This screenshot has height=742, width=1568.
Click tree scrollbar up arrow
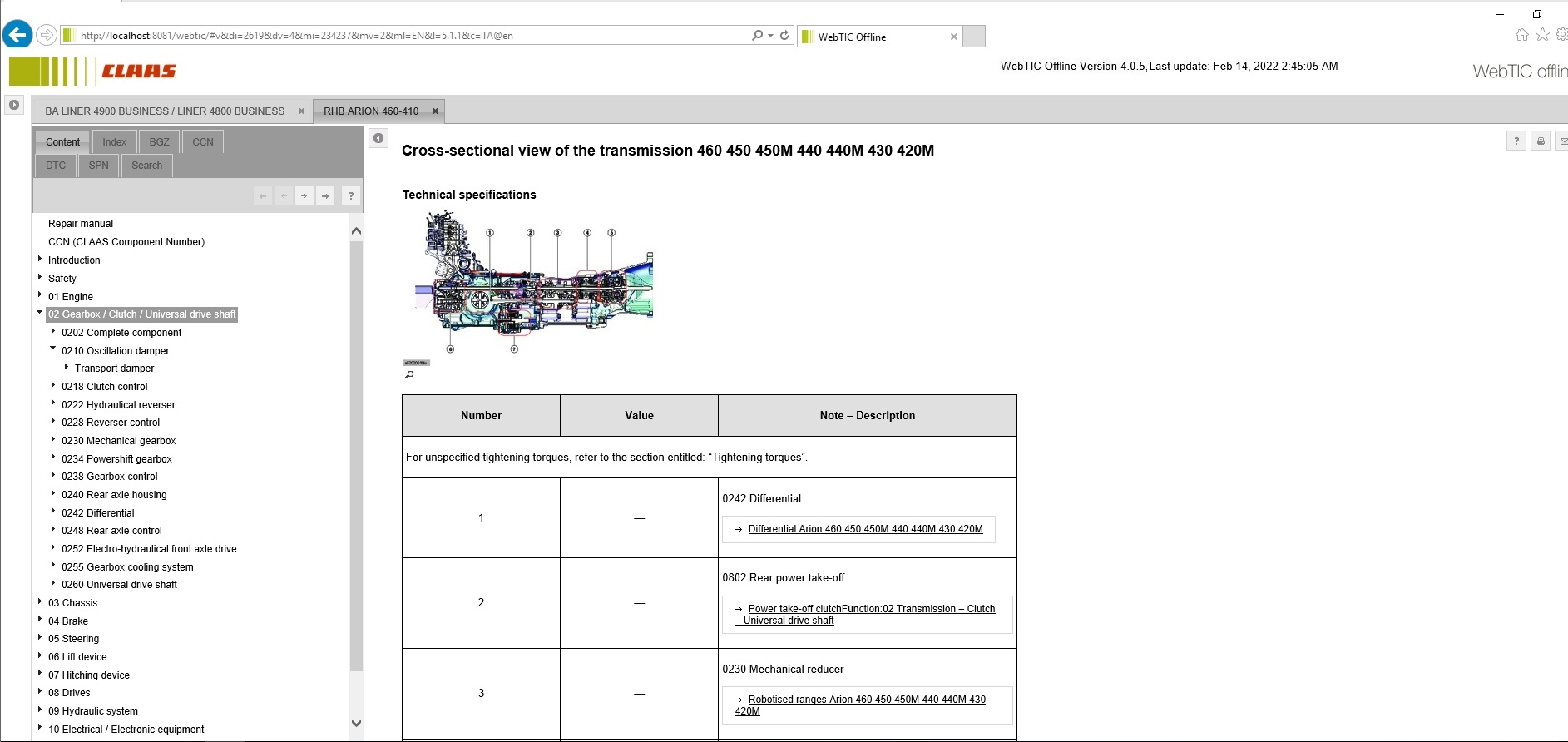click(356, 230)
